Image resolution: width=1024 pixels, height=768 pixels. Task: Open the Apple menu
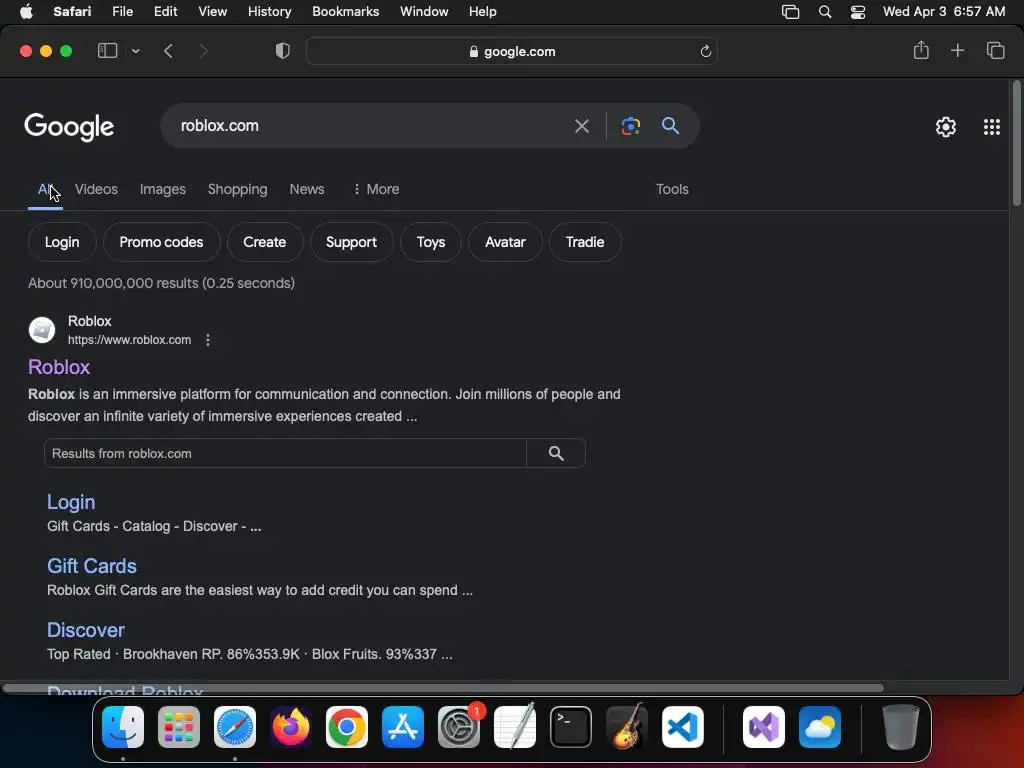(26, 12)
